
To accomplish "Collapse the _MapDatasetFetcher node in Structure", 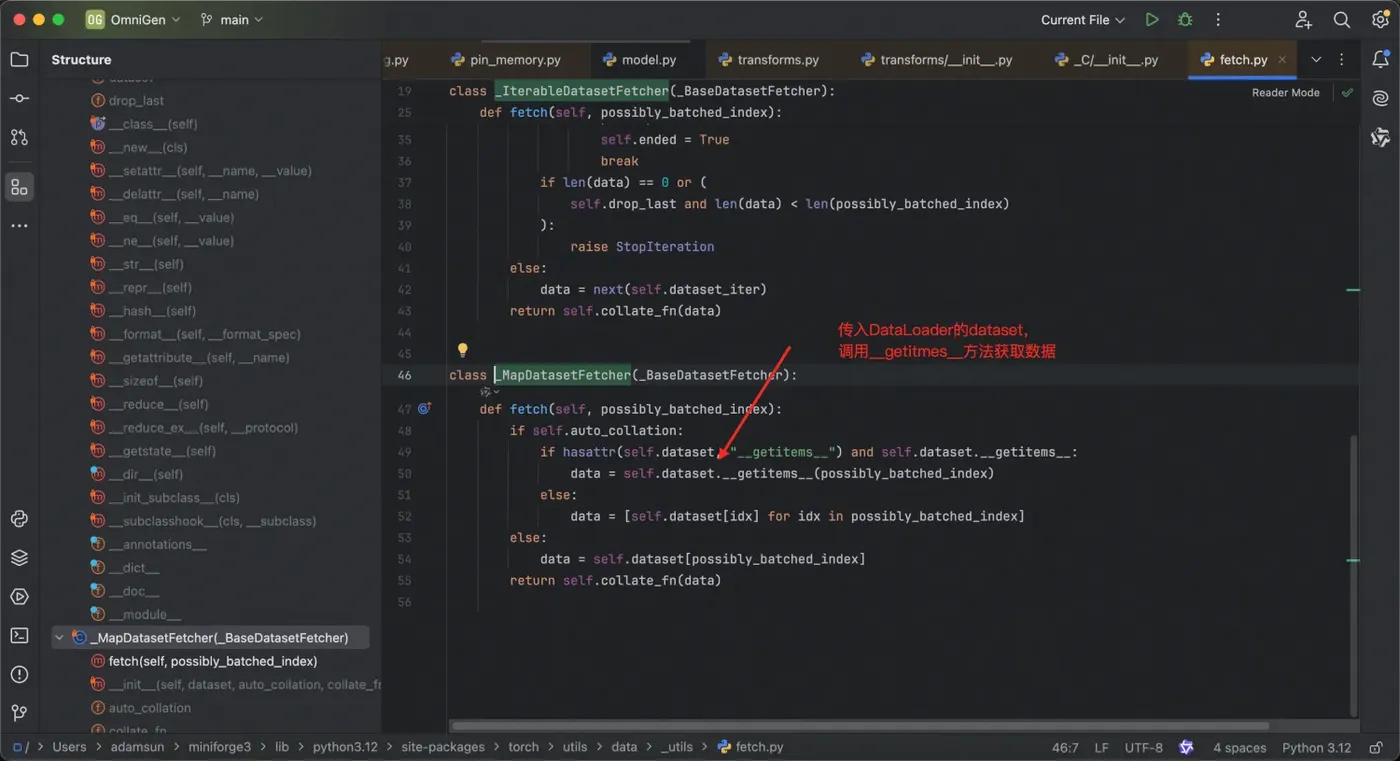I will point(59,637).
